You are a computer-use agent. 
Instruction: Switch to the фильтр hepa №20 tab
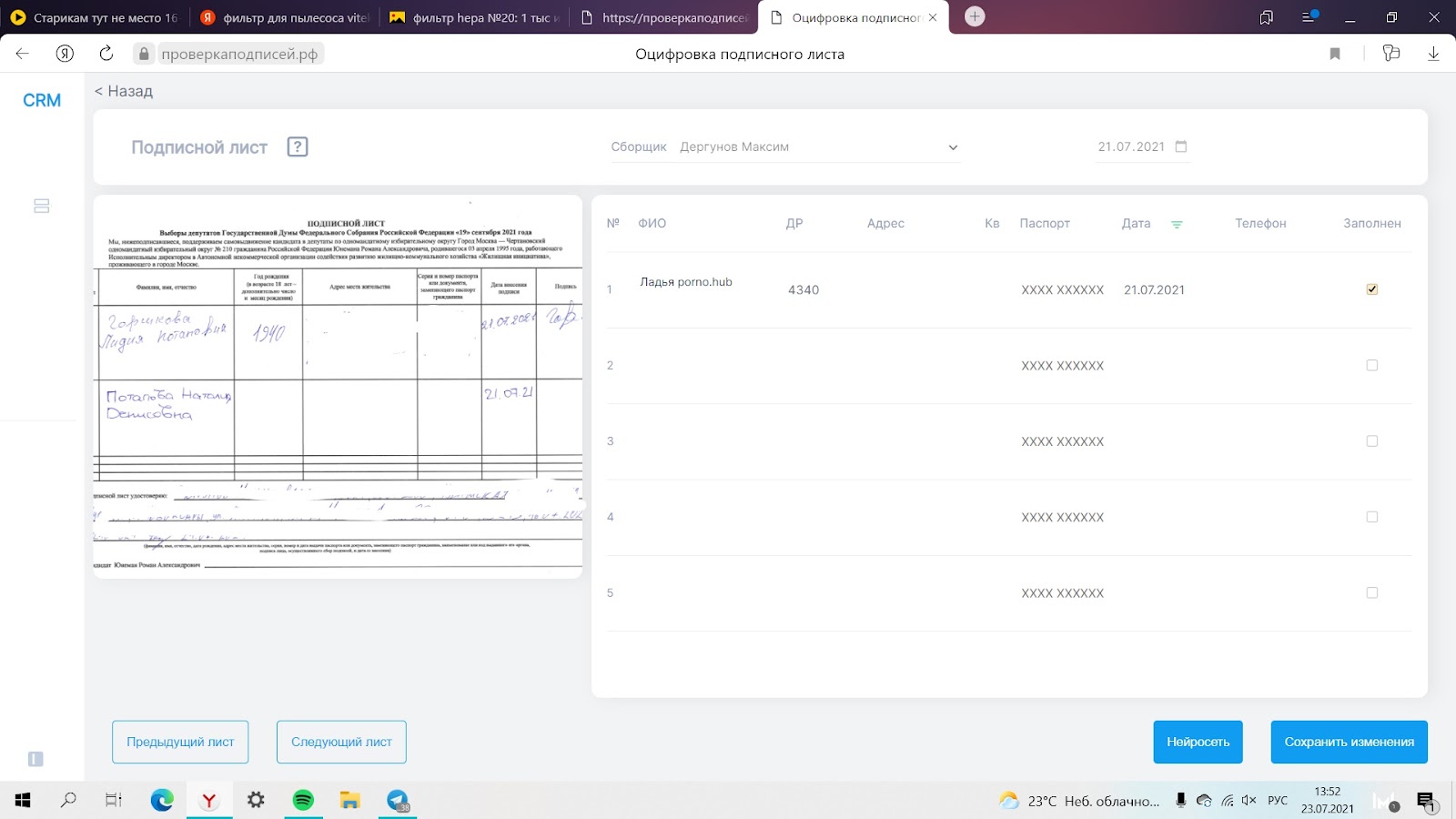[x=474, y=17]
